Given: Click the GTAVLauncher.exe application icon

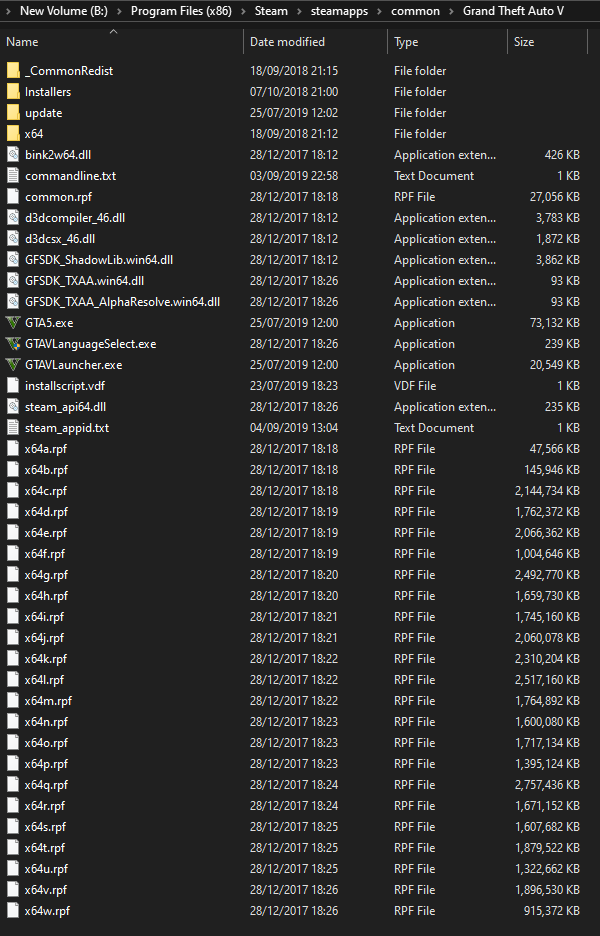Looking at the screenshot, I should (13, 364).
